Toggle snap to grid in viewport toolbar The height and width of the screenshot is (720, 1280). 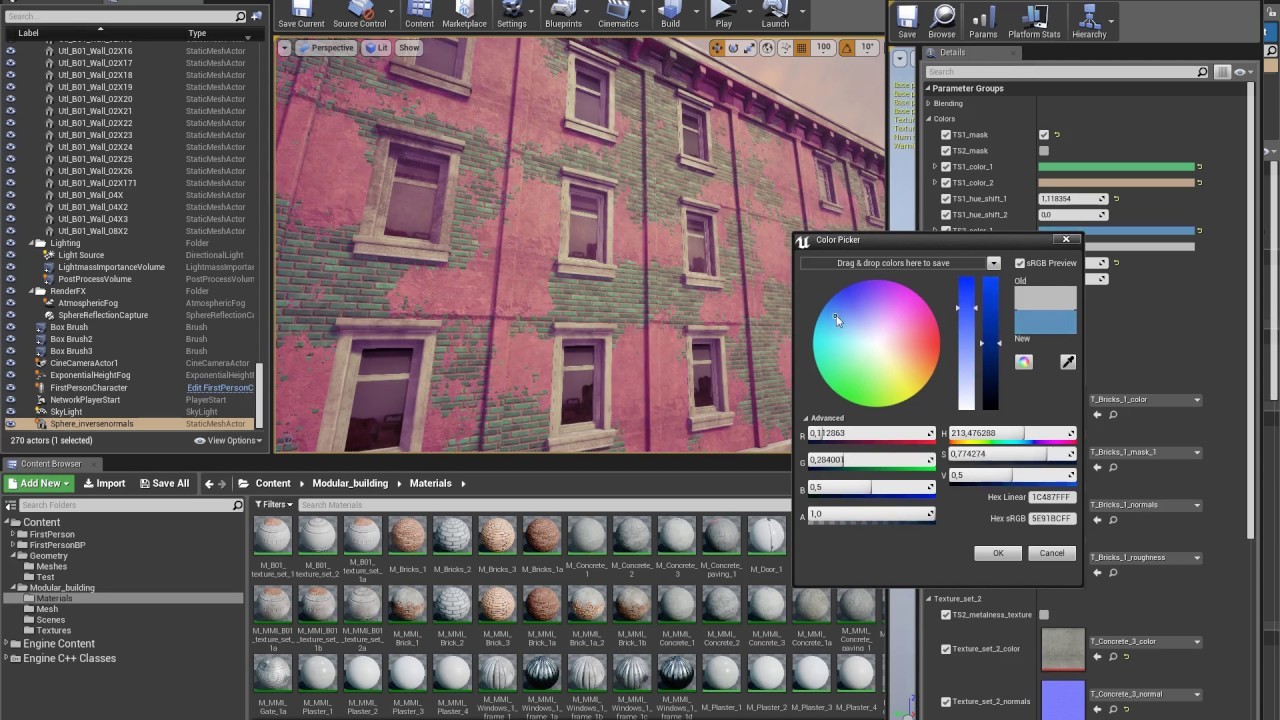(x=802, y=47)
